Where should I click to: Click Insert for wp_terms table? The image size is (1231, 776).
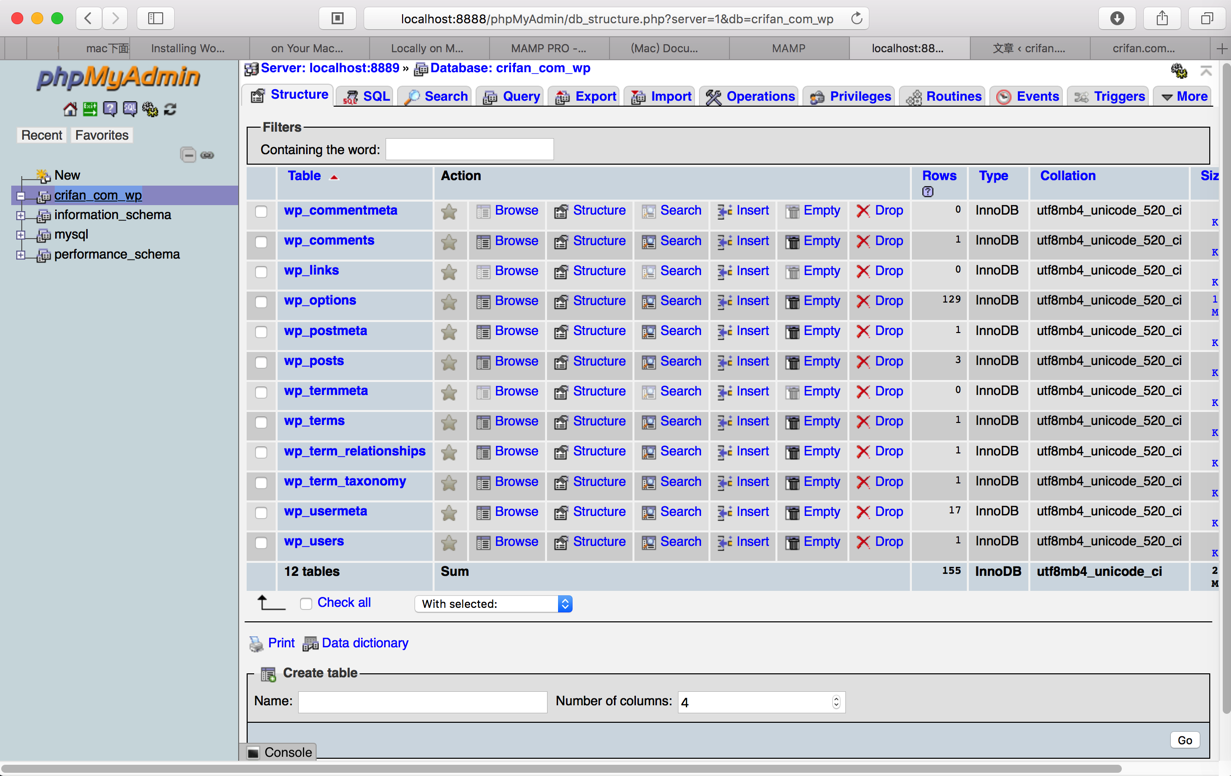(x=743, y=421)
